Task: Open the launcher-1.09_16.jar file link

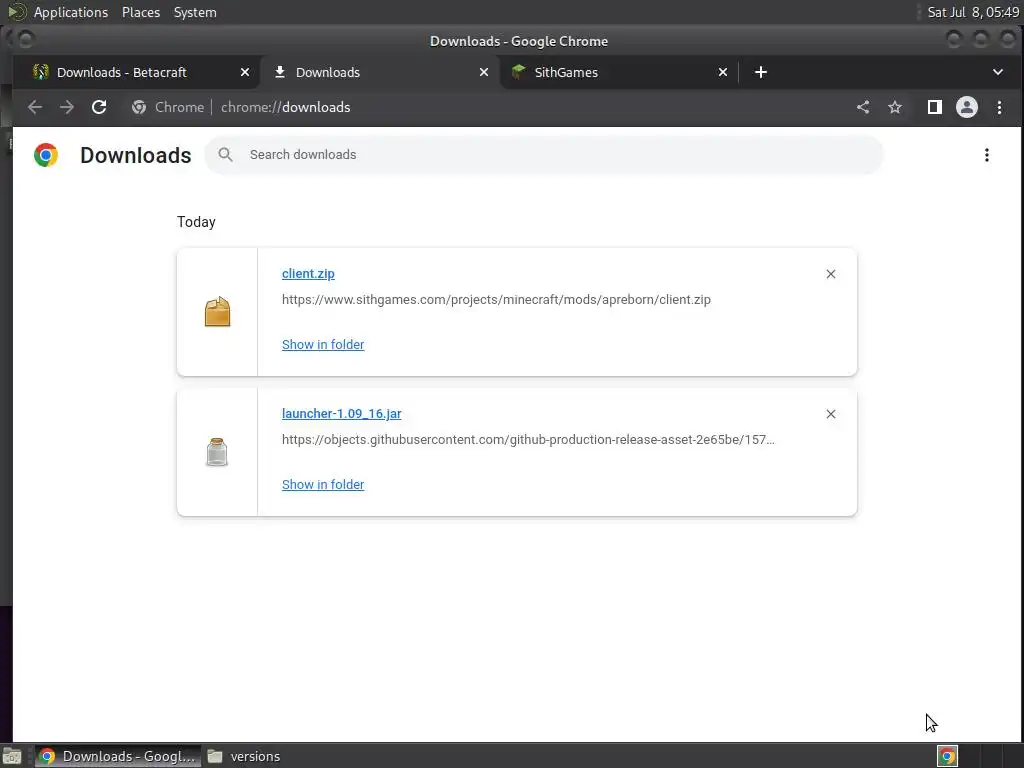Action: click(342, 413)
